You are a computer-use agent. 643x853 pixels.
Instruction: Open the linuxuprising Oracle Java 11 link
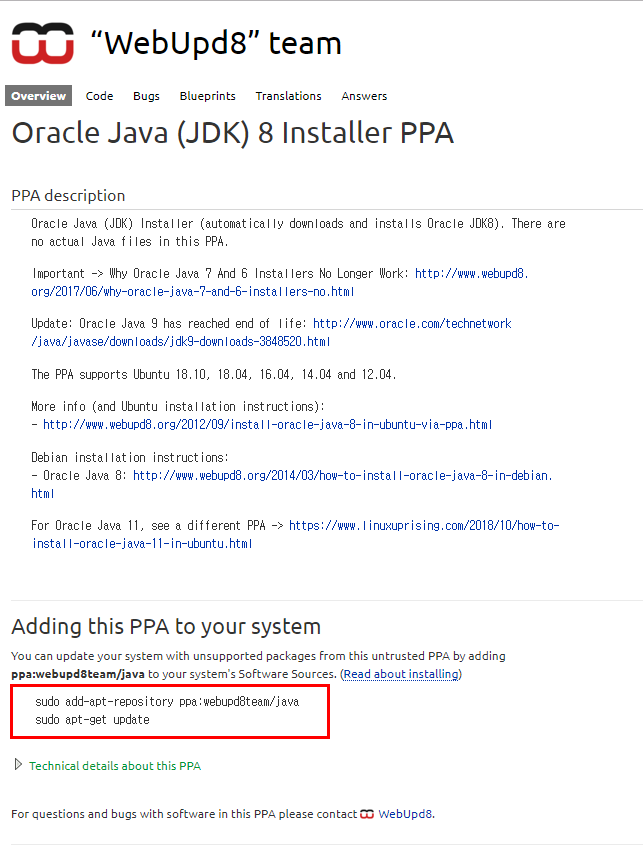[295, 534]
